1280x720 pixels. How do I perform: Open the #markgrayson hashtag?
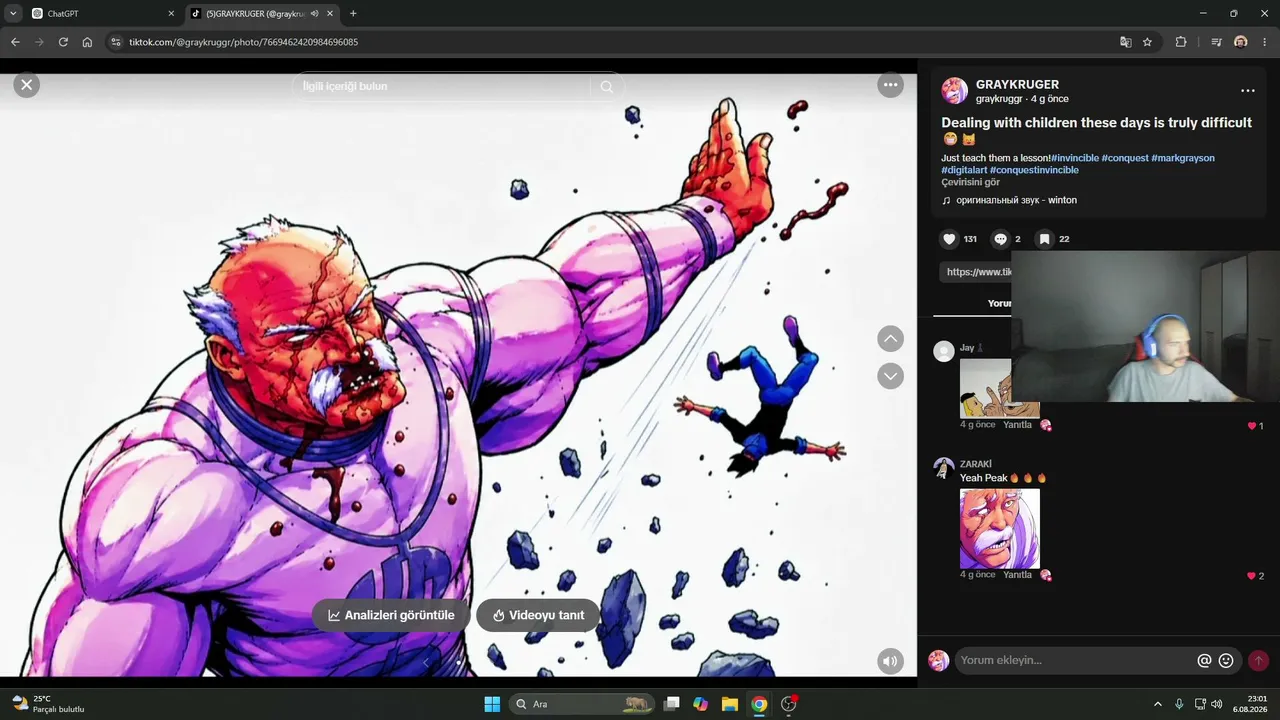[1183, 158]
